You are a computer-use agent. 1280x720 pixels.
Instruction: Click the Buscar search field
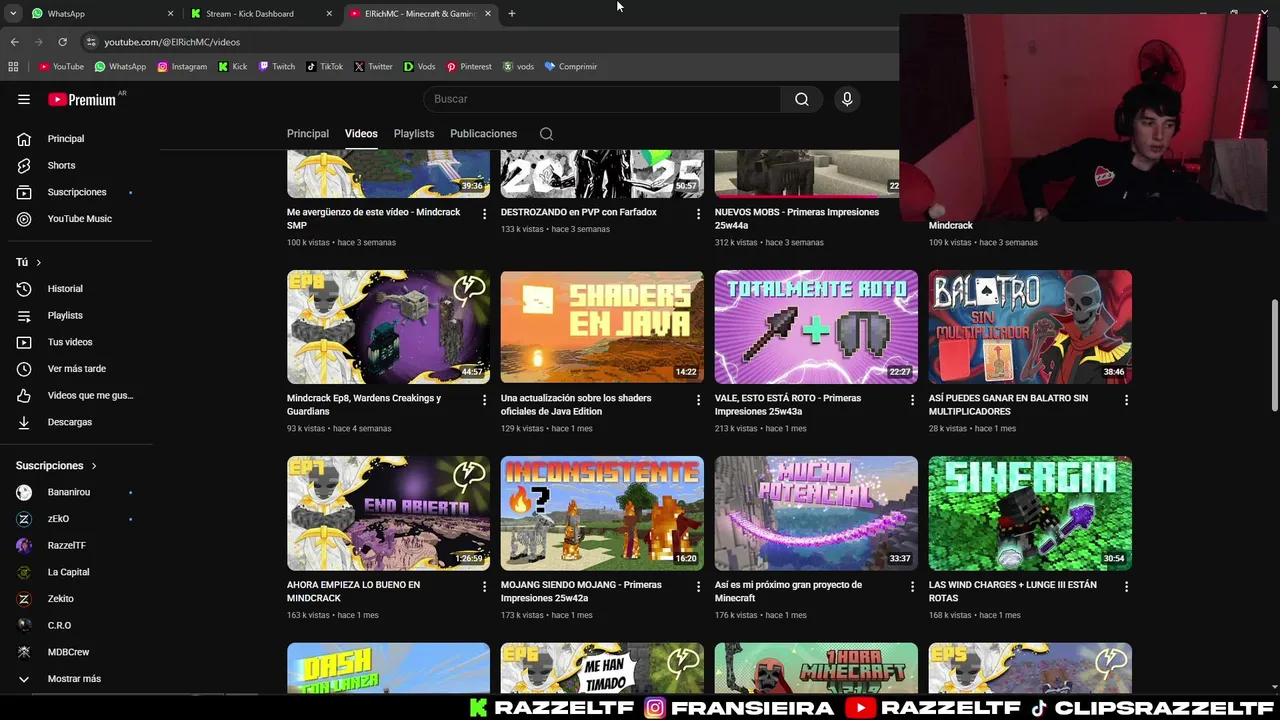click(602, 99)
